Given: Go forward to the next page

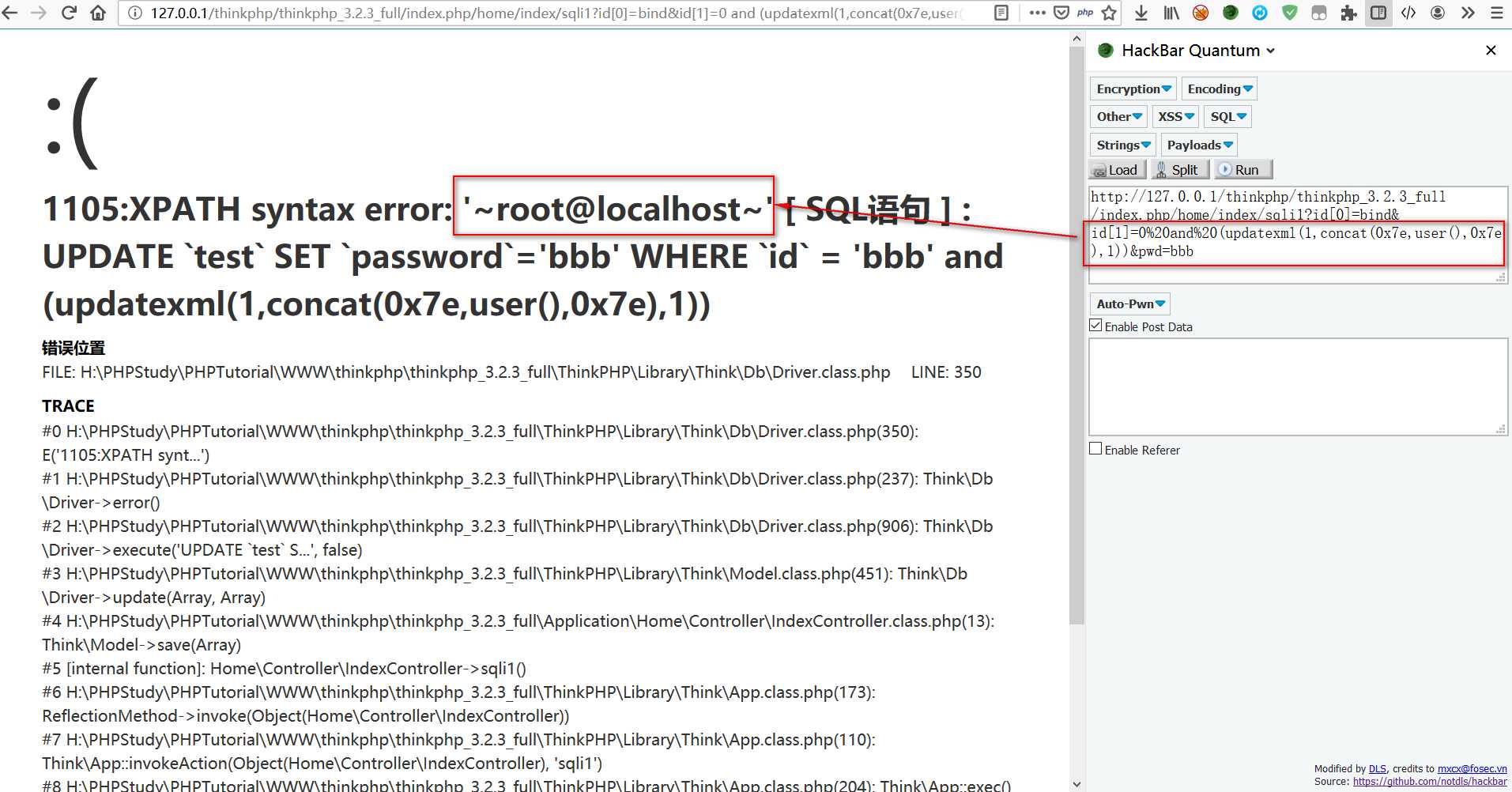Looking at the screenshot, I should (39, 13).
